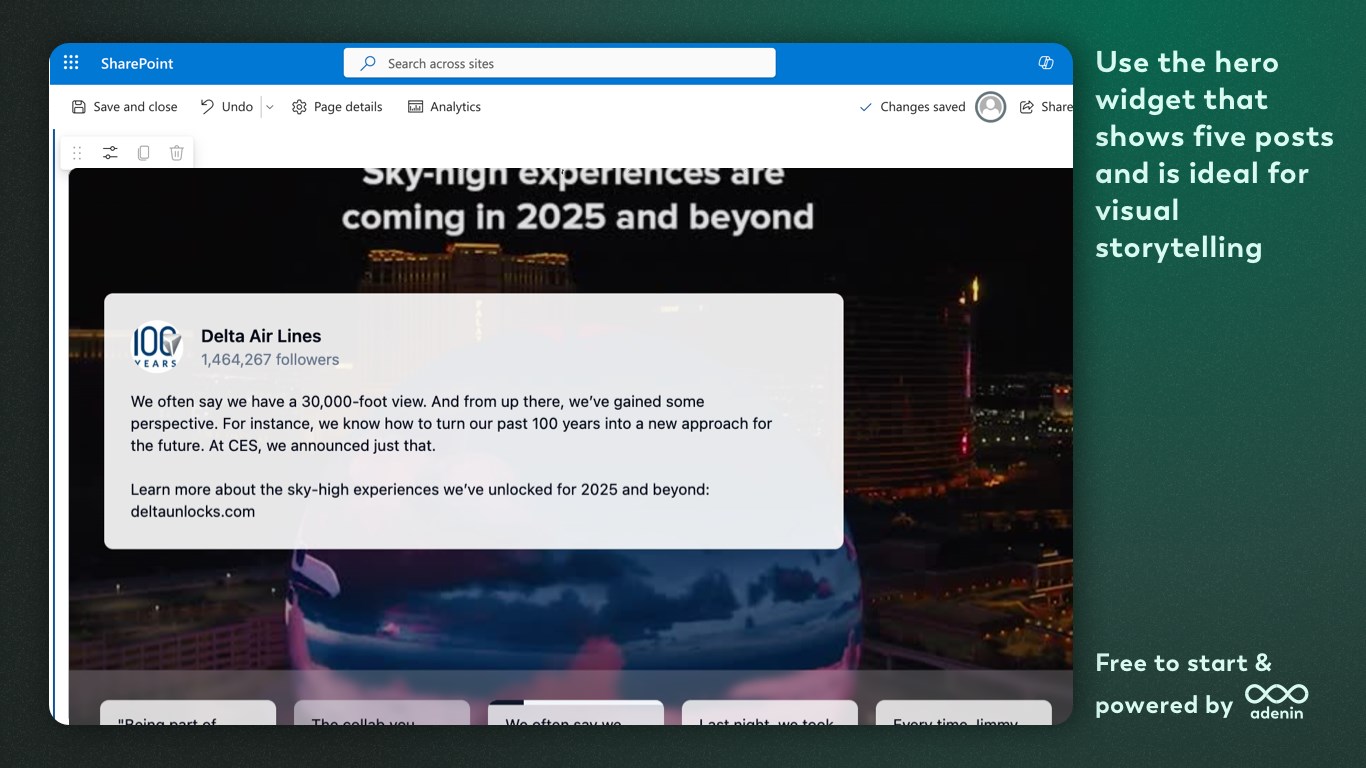
Task: Focus the Search across sites field
Action: (560, 63)
